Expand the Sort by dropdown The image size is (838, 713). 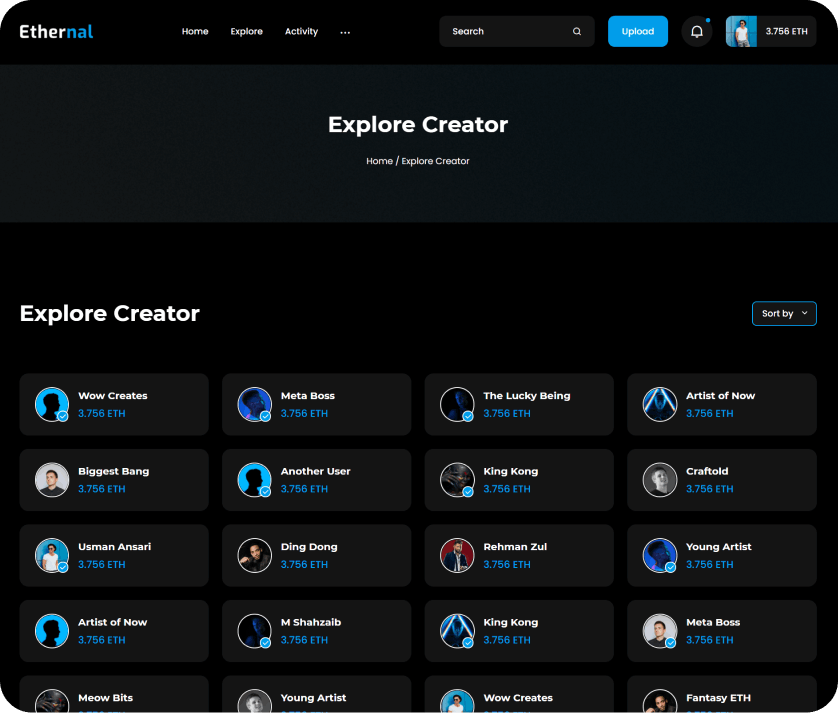(784, 314)
